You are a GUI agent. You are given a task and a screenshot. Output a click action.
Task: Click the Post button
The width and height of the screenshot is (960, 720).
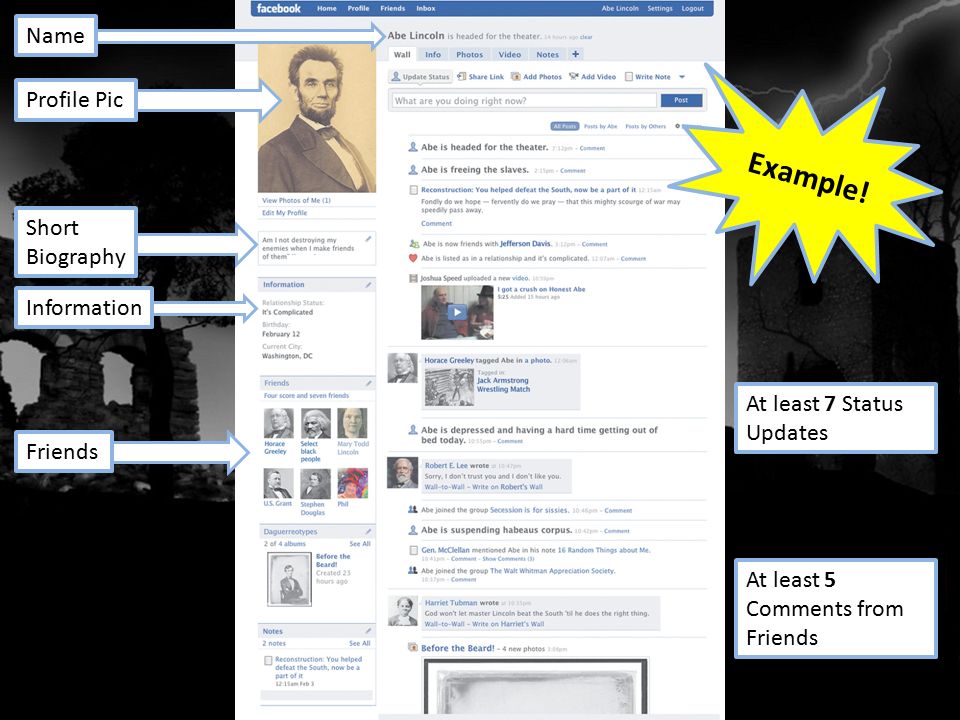pyautogui.click(x=681, y=100)
